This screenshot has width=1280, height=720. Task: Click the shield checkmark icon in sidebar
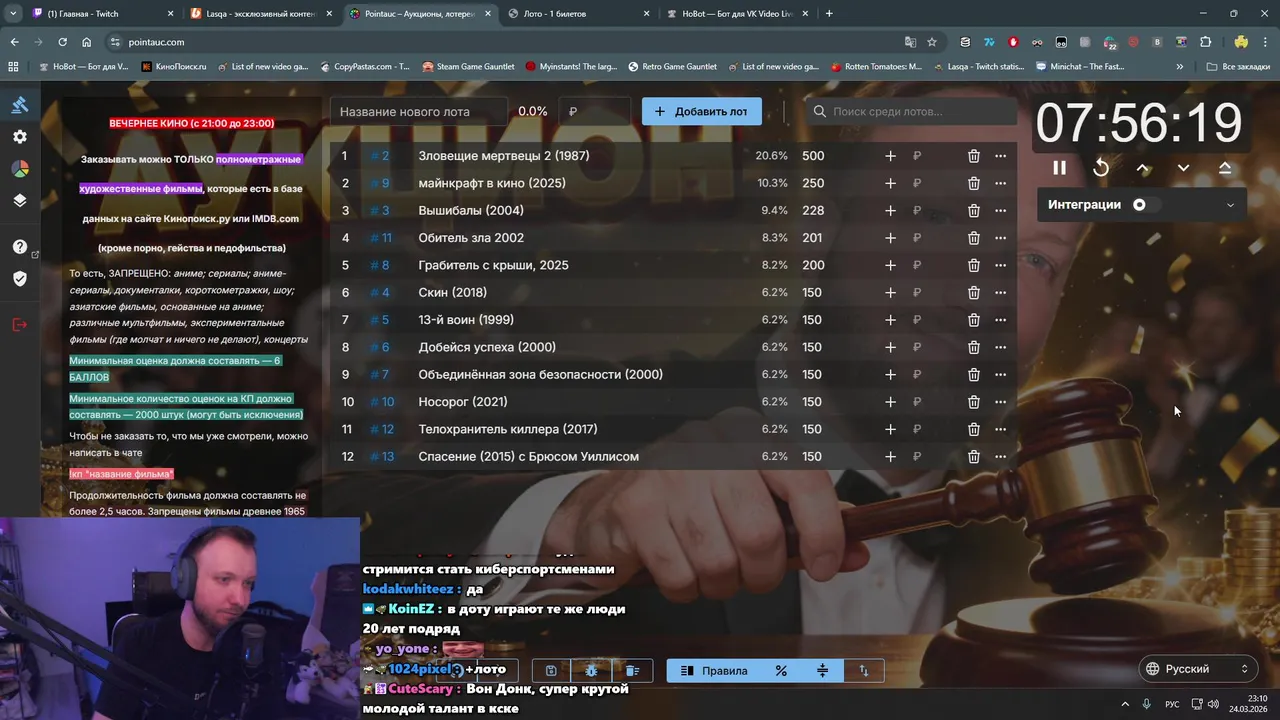pyautogui.click(x=20, y=279)
